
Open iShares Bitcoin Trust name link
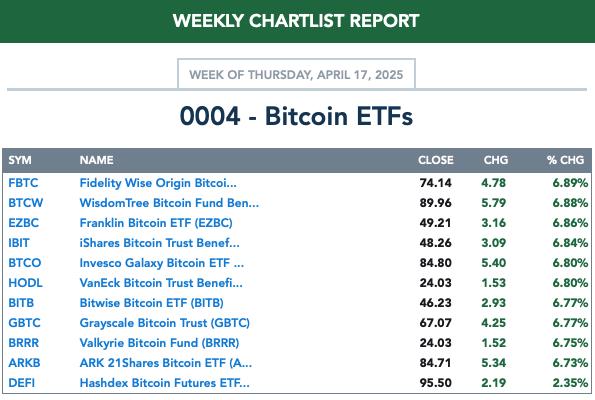(159, 243)
